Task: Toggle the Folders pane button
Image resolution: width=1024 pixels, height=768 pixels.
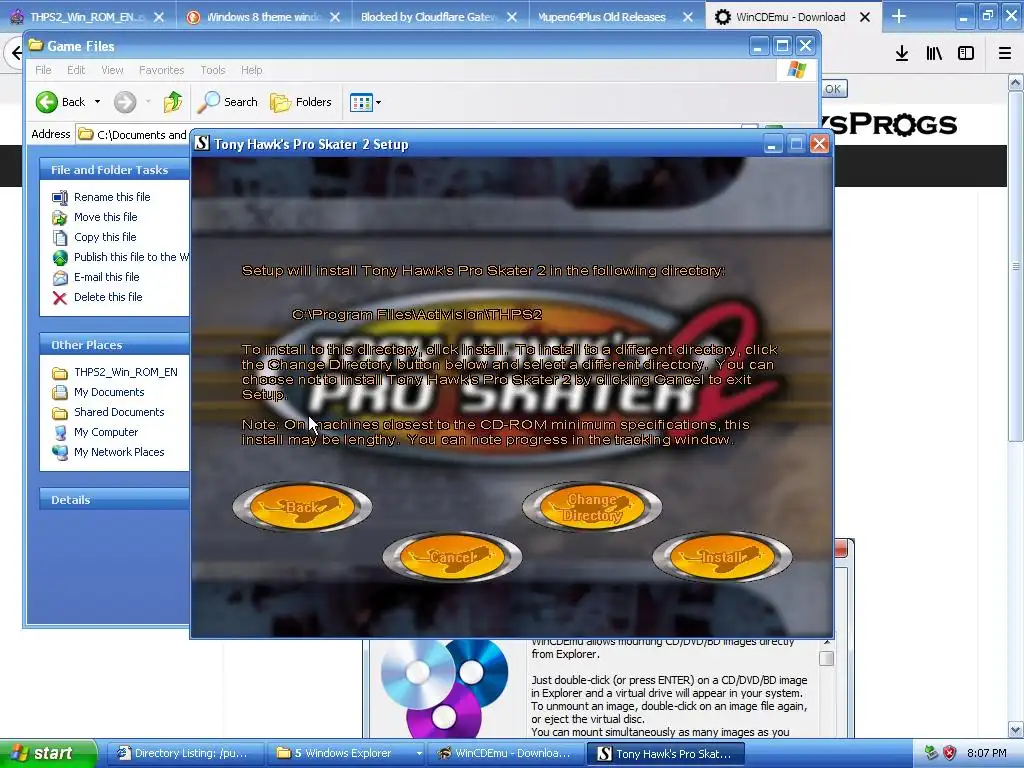Action: [x=301, y=102]
